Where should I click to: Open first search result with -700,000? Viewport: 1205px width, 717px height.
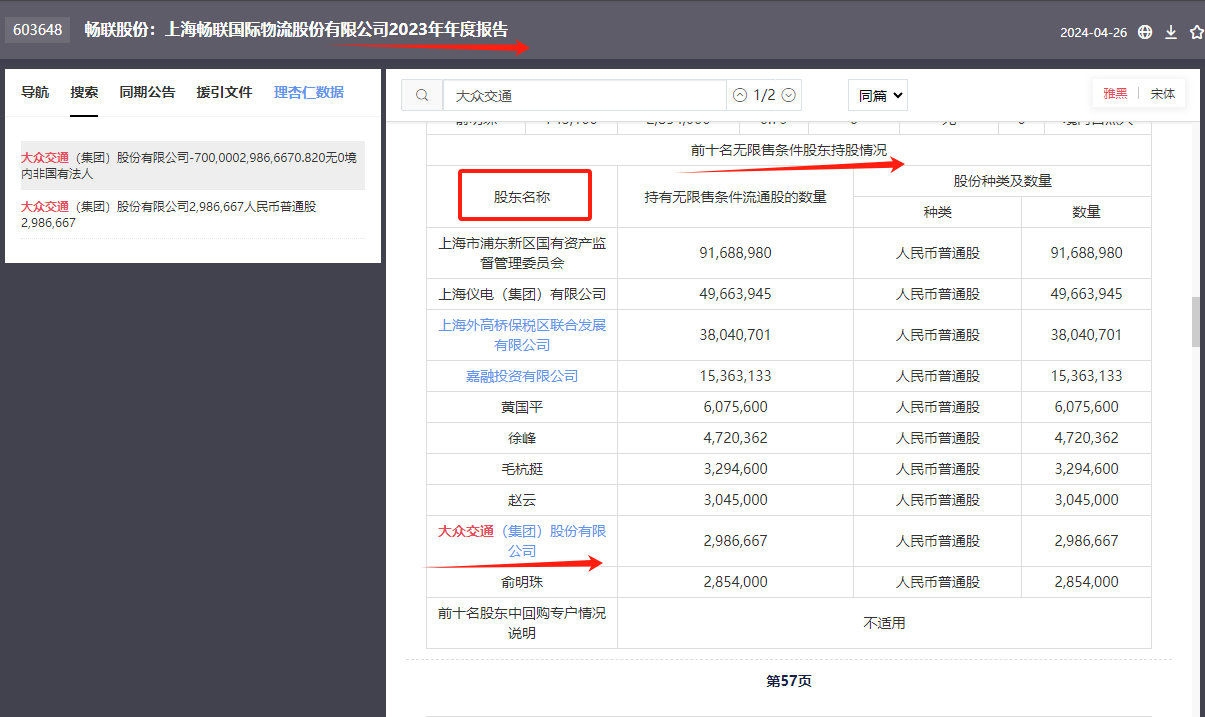click(192, 165)
